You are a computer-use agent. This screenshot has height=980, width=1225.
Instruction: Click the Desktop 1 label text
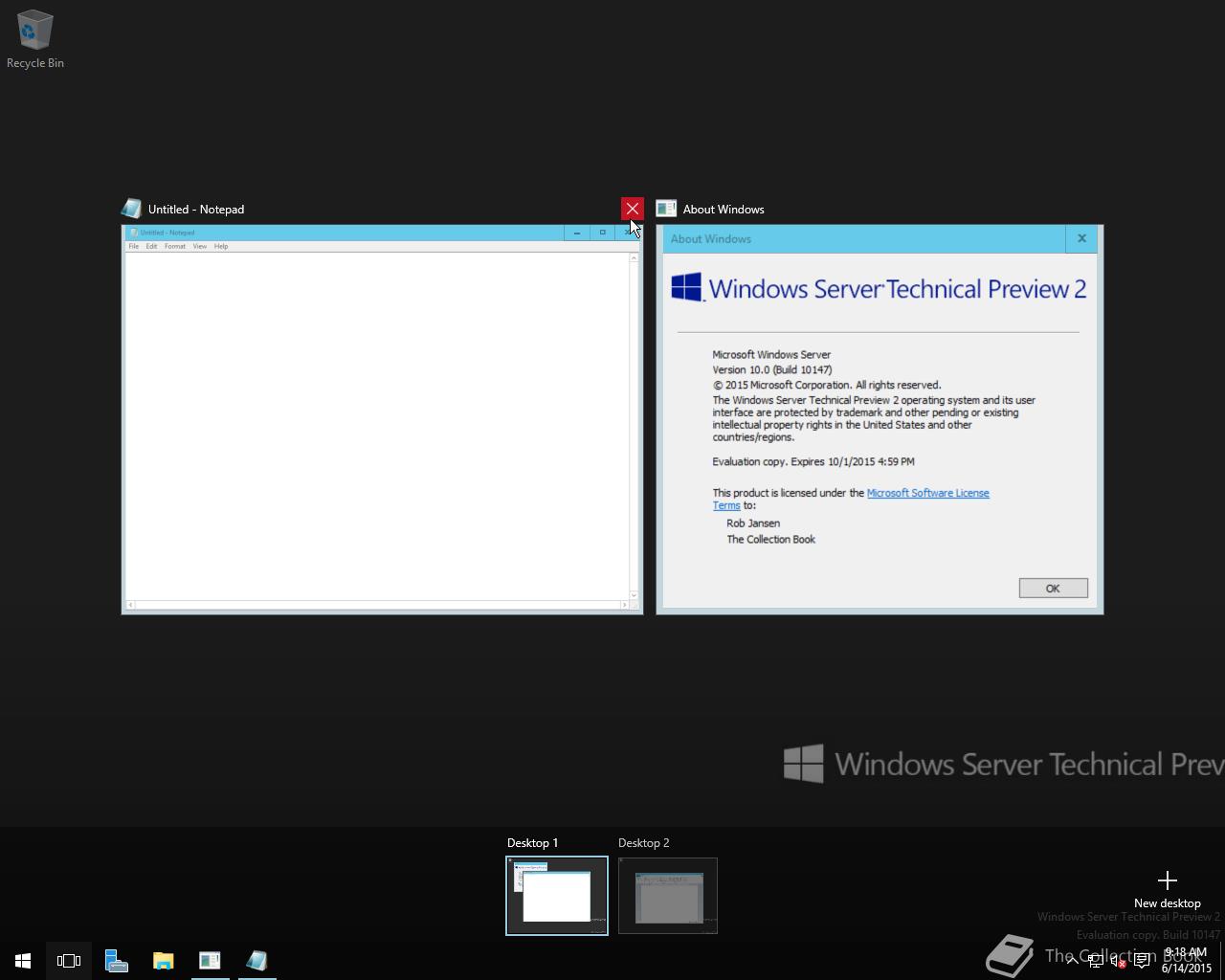click(x=532, y=843)
